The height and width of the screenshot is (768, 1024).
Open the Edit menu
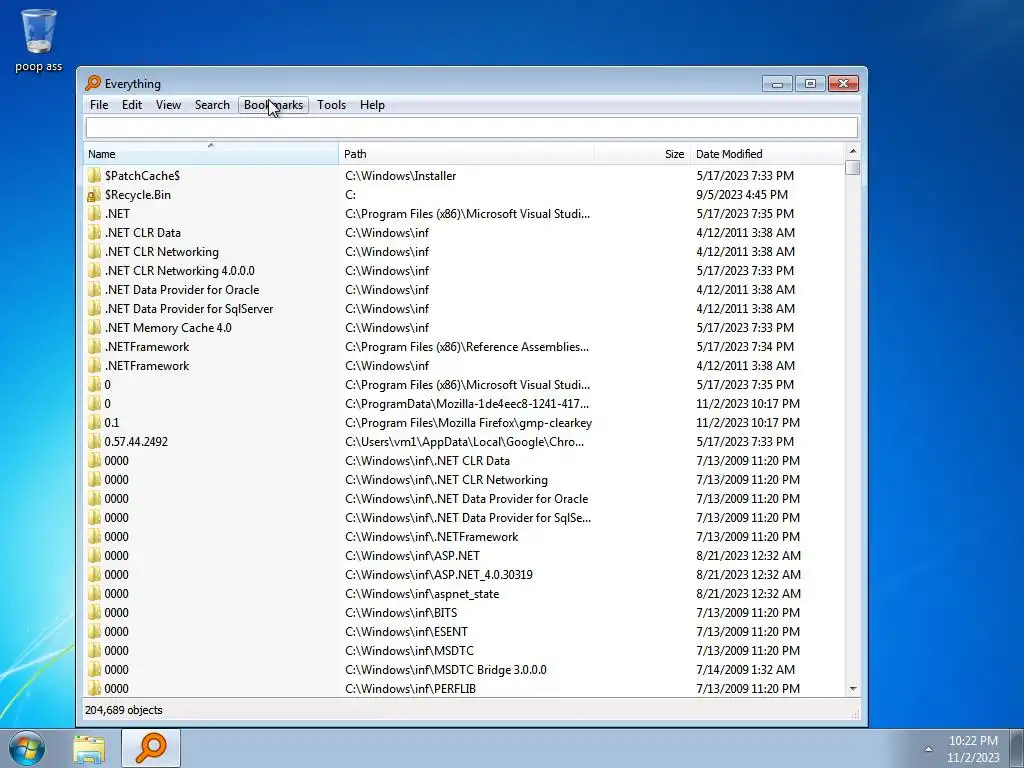click(x=132, y=104)
